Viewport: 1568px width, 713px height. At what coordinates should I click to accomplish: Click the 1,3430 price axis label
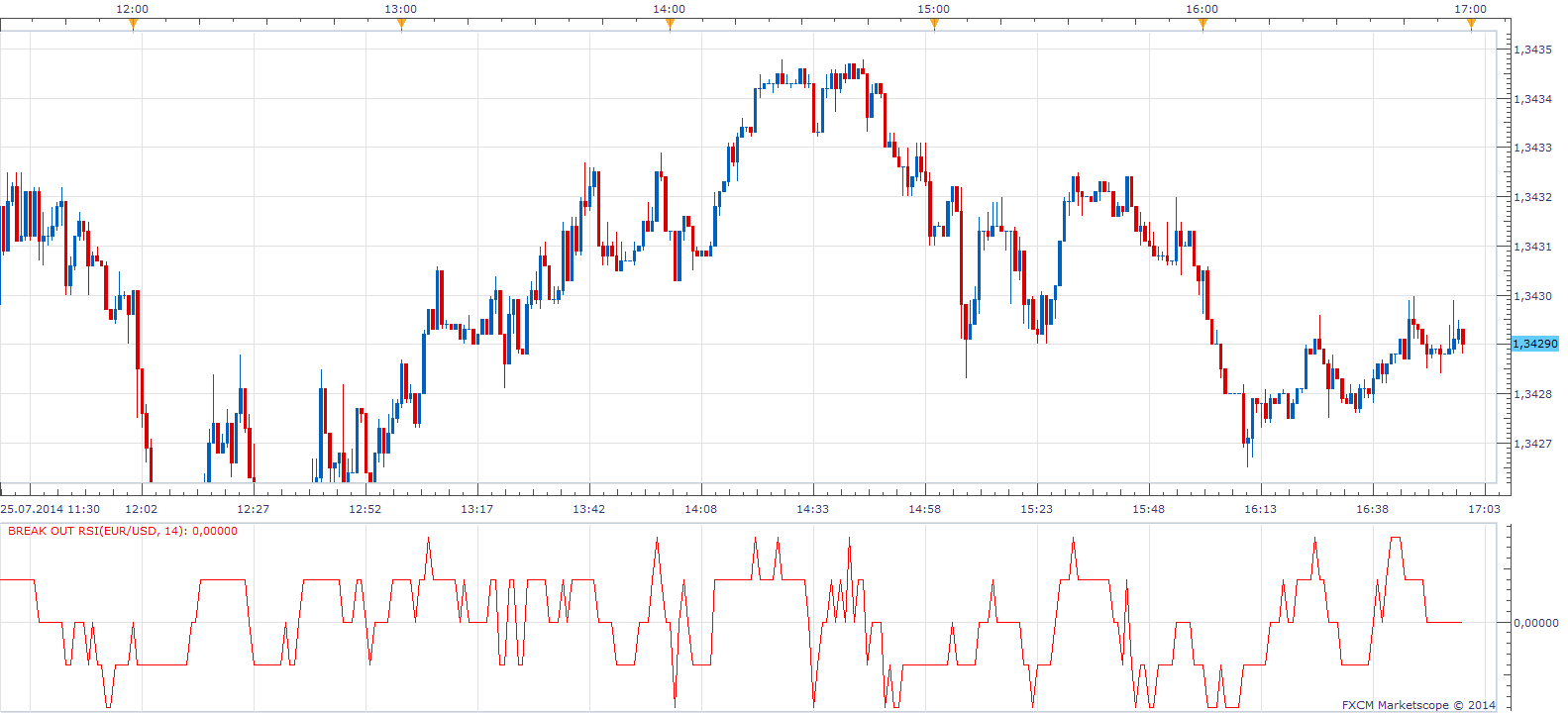[1532, 296]
